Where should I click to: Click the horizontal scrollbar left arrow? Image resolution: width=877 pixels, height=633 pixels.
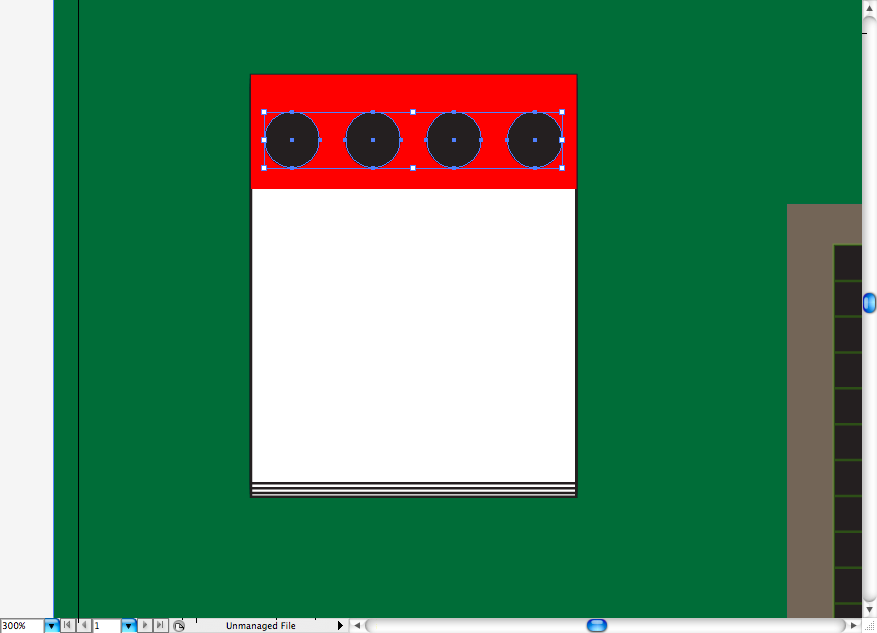[357, 625]
